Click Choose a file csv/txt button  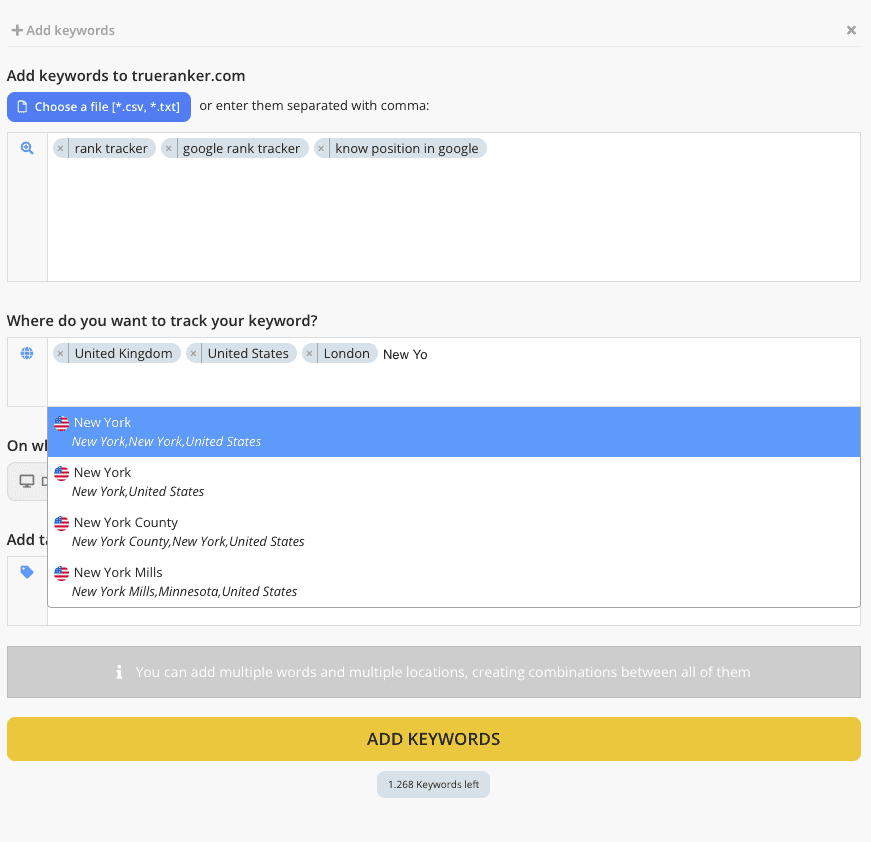click(x=99, y=107)
